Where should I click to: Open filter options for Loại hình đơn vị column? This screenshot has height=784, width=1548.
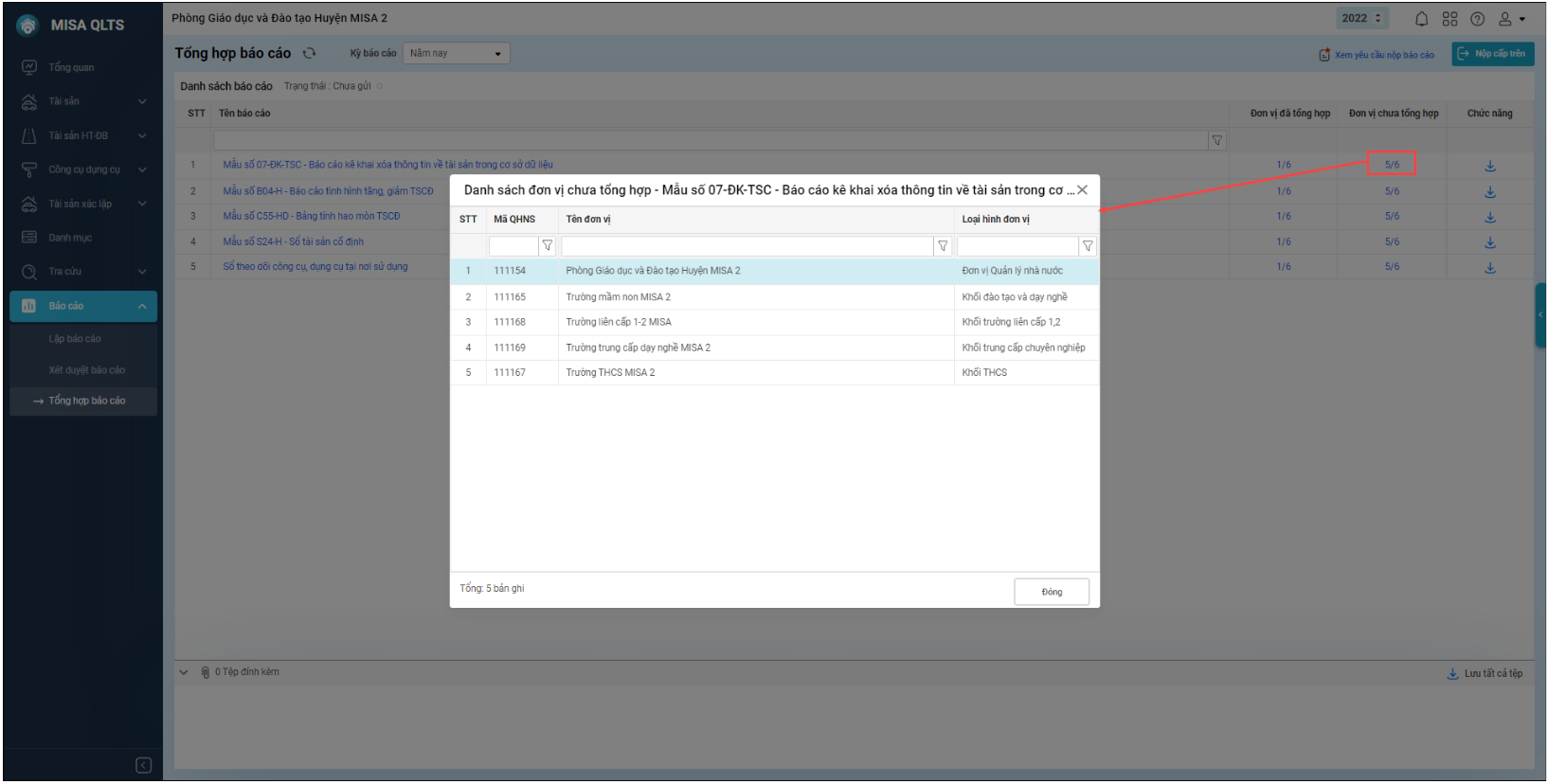point(1088,246)
